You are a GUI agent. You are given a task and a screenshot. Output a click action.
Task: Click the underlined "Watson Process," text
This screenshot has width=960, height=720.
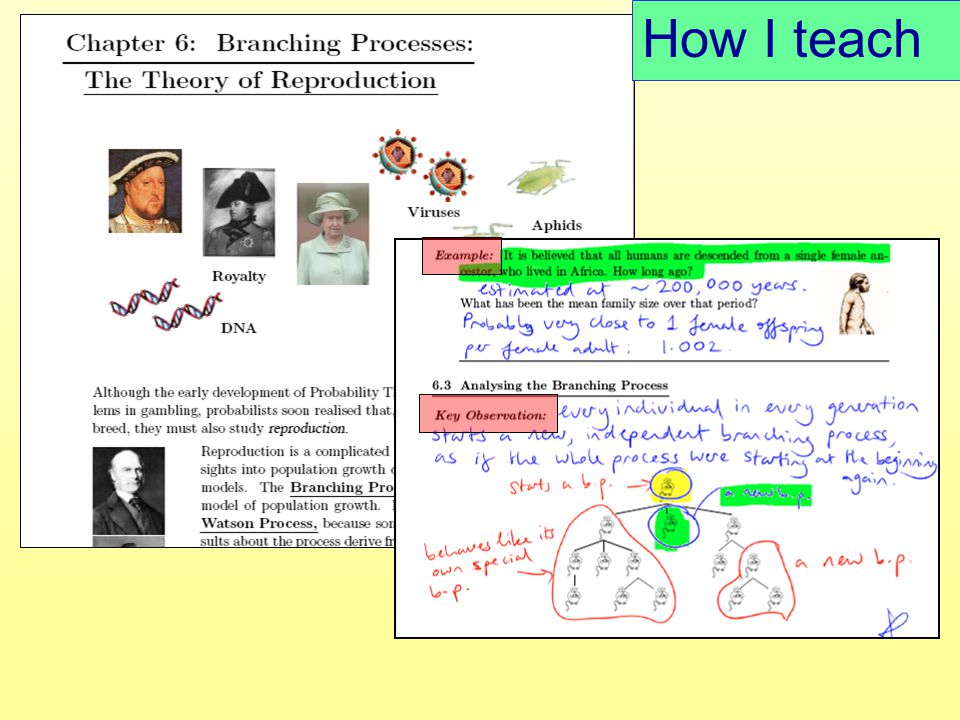click(259, 523)
